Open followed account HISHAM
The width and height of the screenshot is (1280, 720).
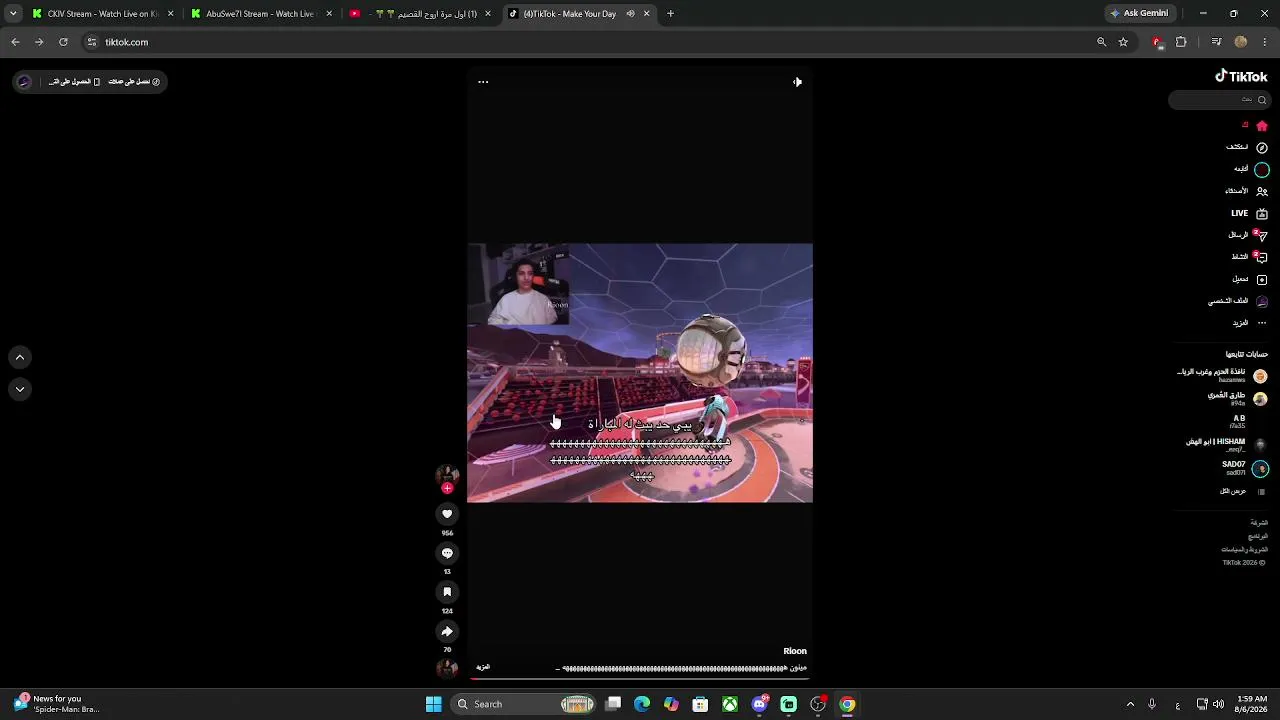[x=1226, y=444]
